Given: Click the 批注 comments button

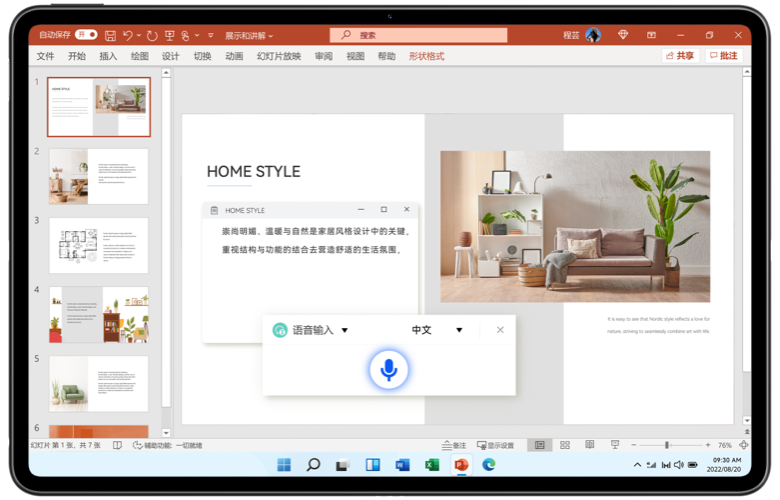Looking at the screenshot, I should pos(724,56).
